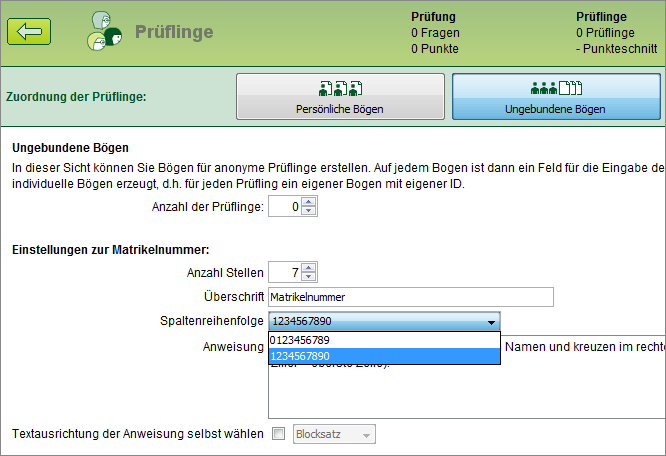
Task: Decrease Anzahl der Prüflinge with down arrow
Action: click(308, 212)
